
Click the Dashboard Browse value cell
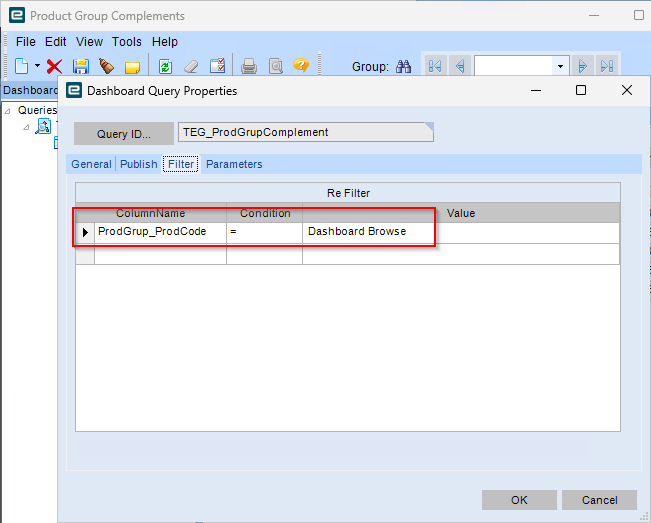461,232
